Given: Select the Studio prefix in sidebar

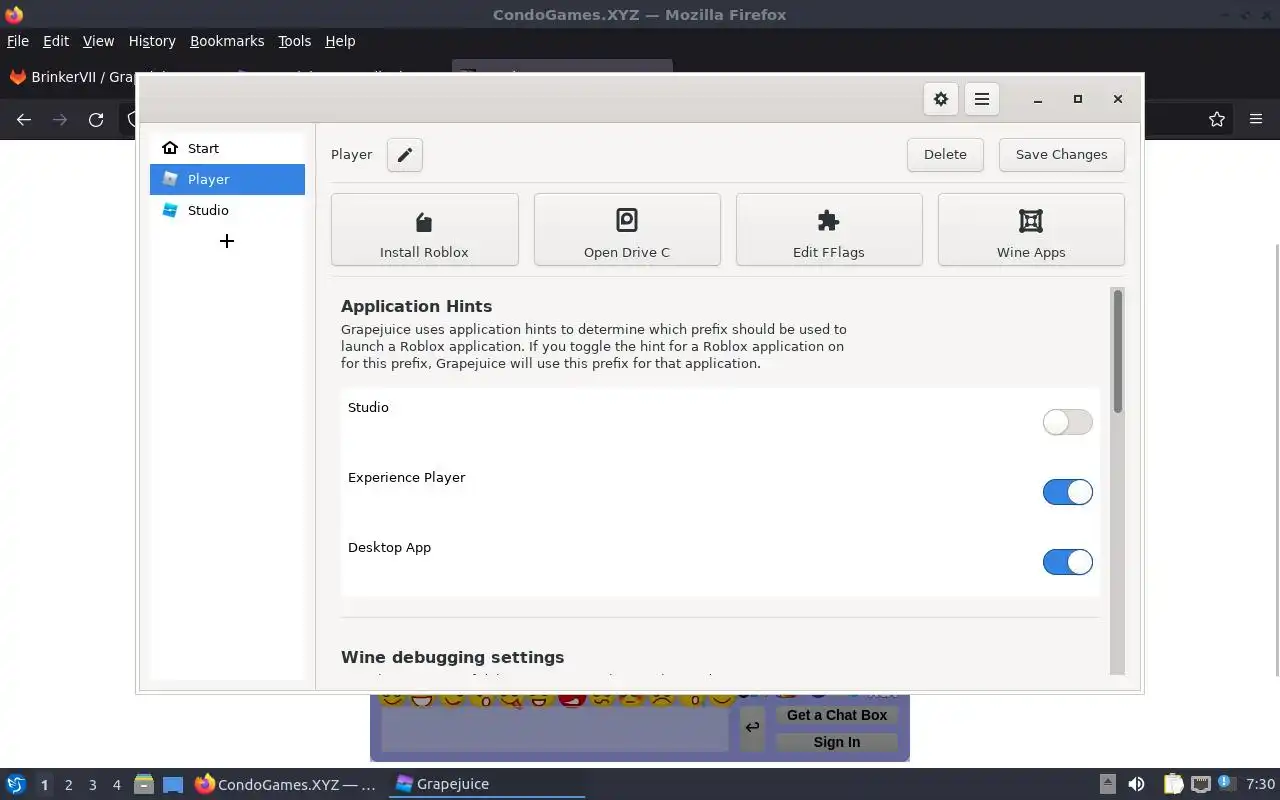Looking at the screenshot, I should click(x=227, y=210).
